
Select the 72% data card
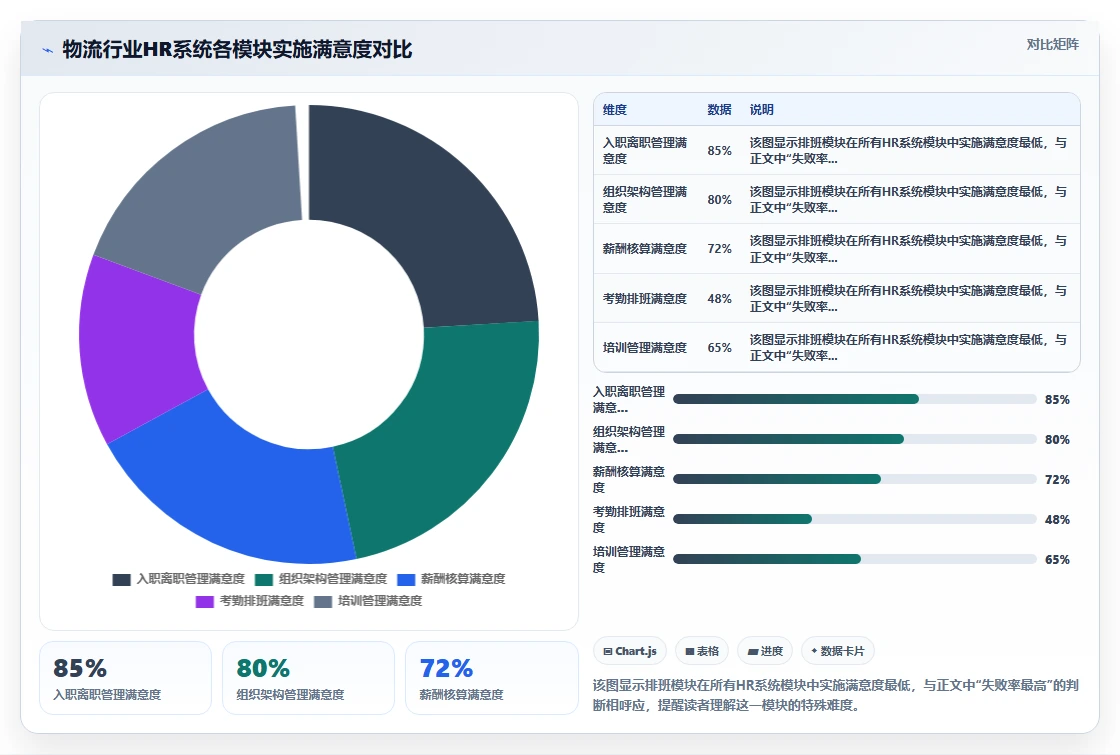491,678
